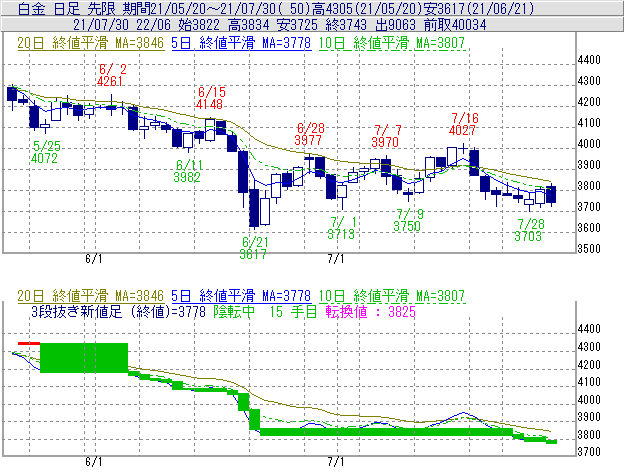The width and height of the screenshot is (624, 475).
Task: Click the 3段抜き新値足 (終値)=3778 label
Action: coord(119,311)
